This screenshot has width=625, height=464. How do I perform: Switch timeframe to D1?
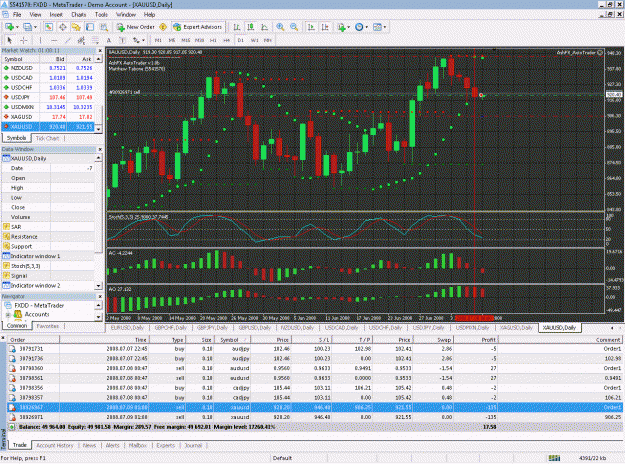[x=240, y=40]
